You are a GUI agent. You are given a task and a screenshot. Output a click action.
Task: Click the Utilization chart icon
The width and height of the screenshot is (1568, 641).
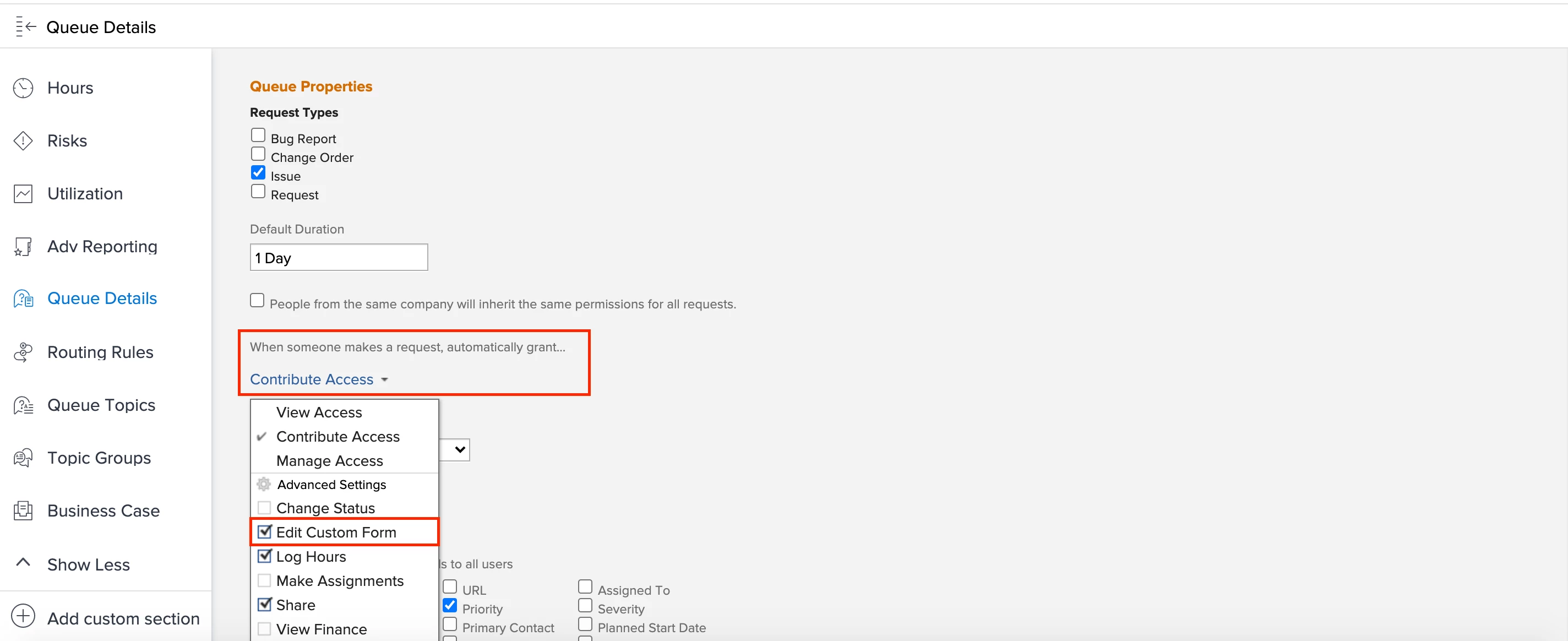pos(23,194)
